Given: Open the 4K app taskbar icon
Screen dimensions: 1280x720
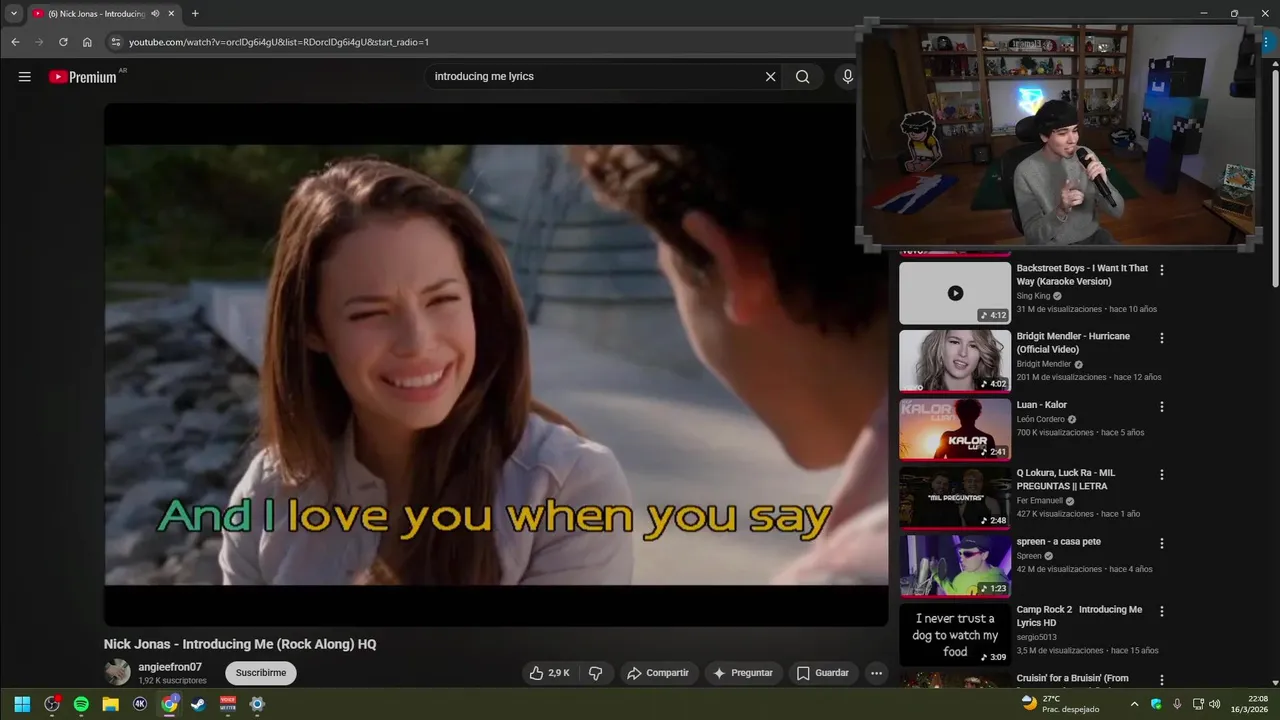Looking at the screenshot, I should tap(140, 704).
